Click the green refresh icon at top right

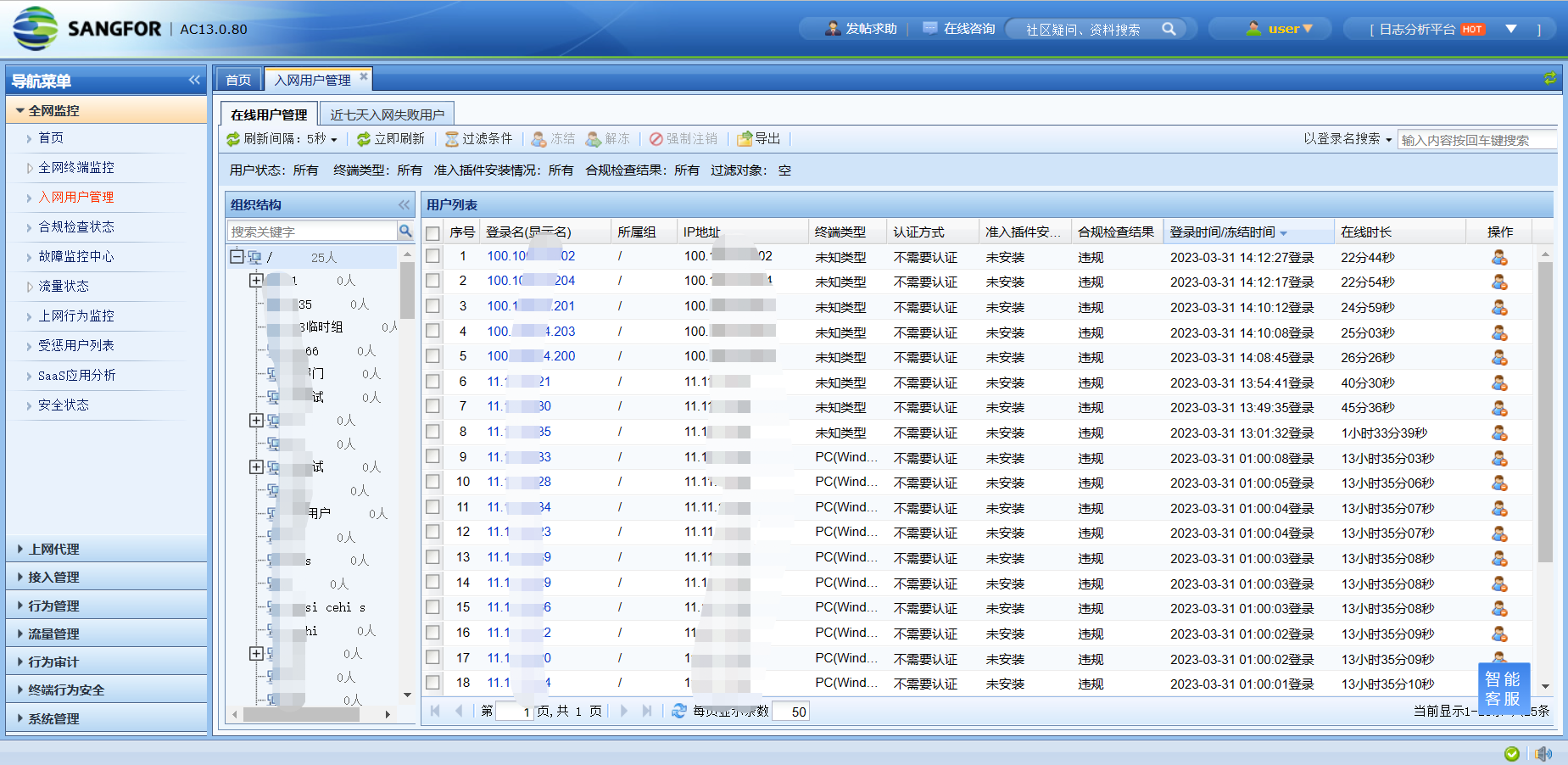(1549, 79)
